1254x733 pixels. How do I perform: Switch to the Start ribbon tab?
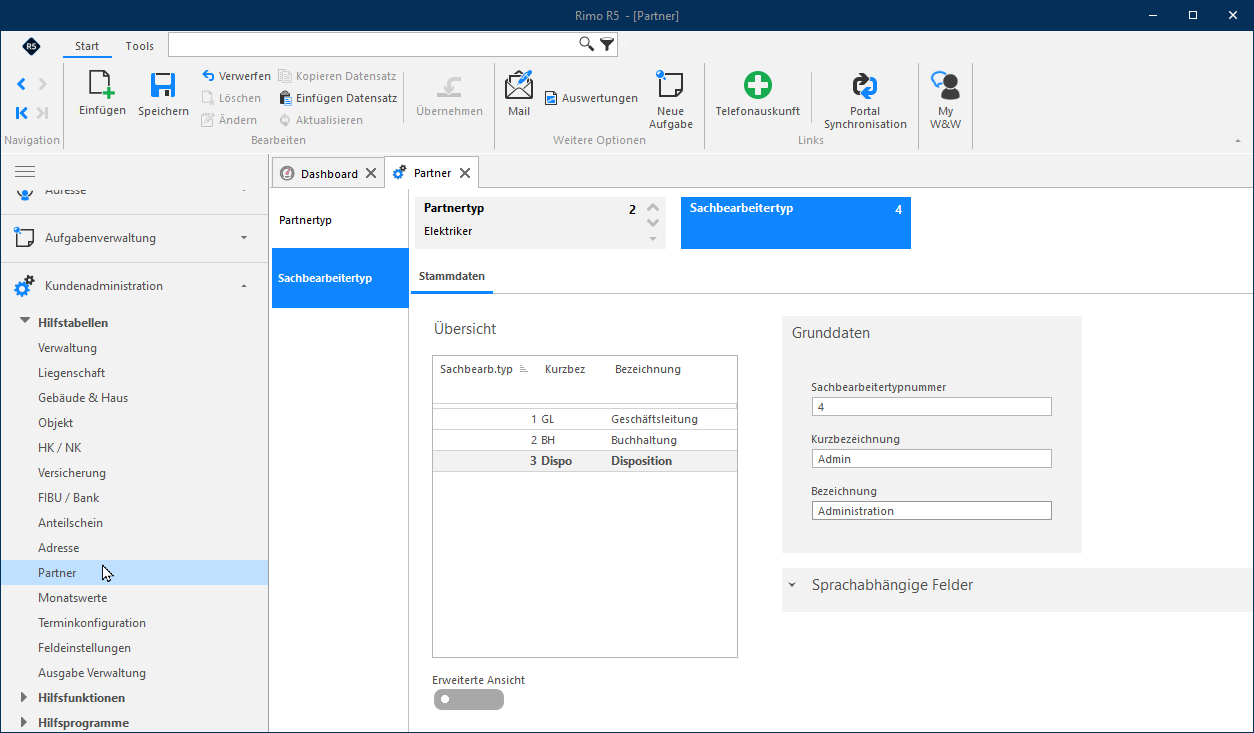[x=87, y=46]
